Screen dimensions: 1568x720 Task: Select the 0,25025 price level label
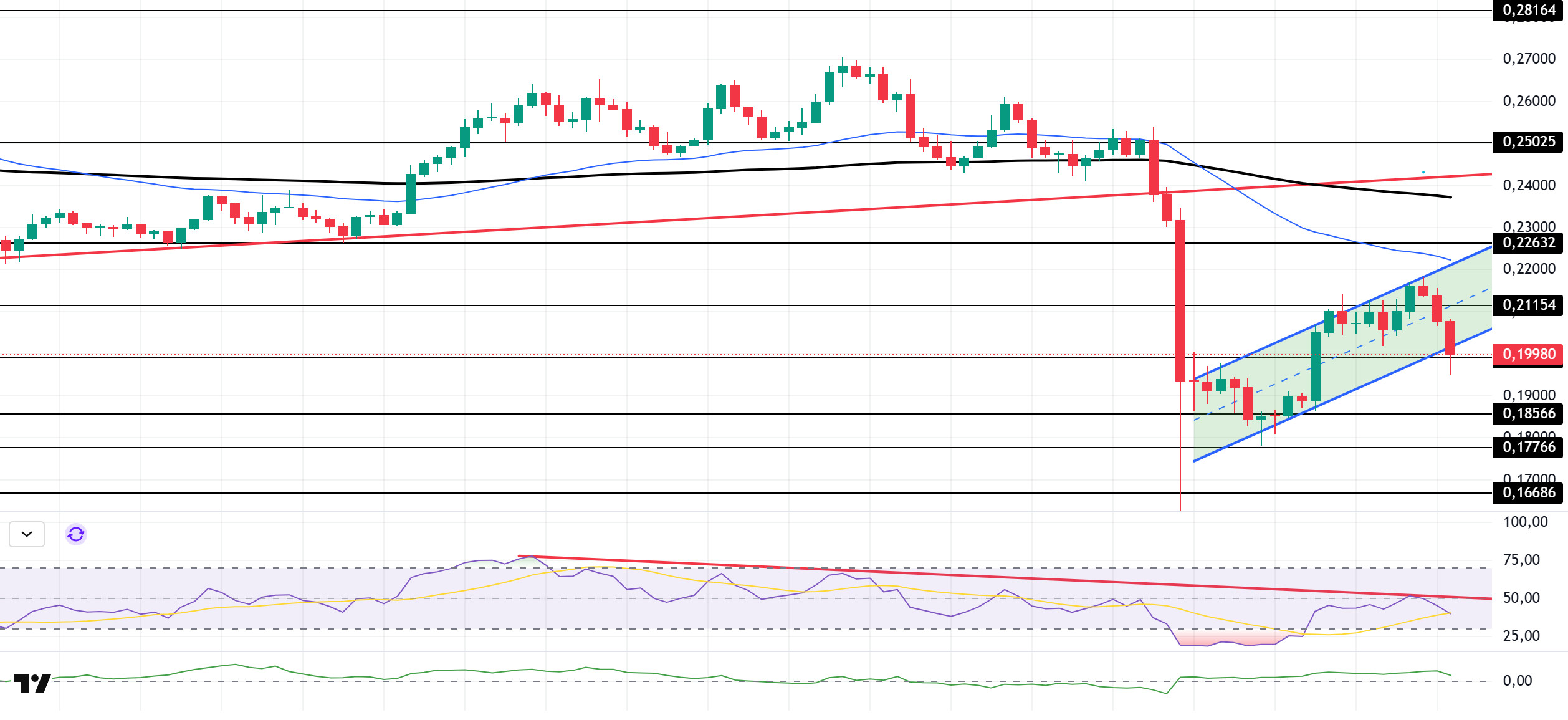click(x=1528, y=142)
